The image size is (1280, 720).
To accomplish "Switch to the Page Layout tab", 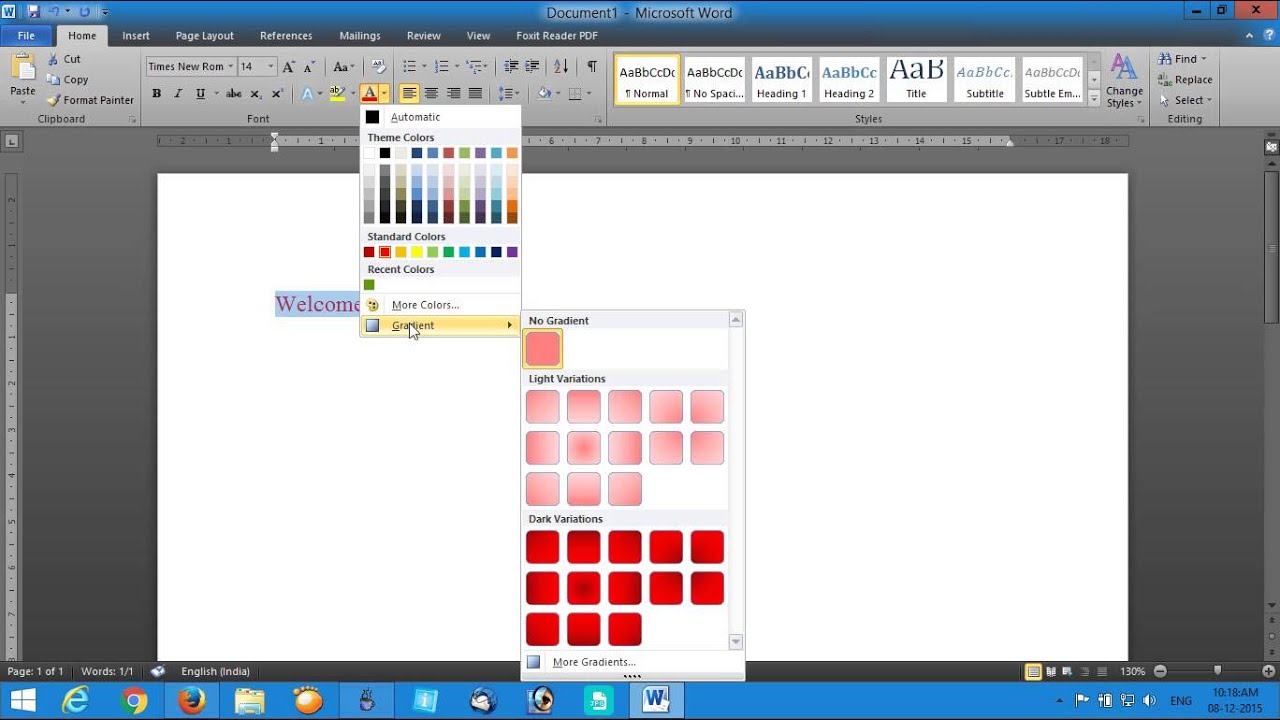I will (204, 36).
